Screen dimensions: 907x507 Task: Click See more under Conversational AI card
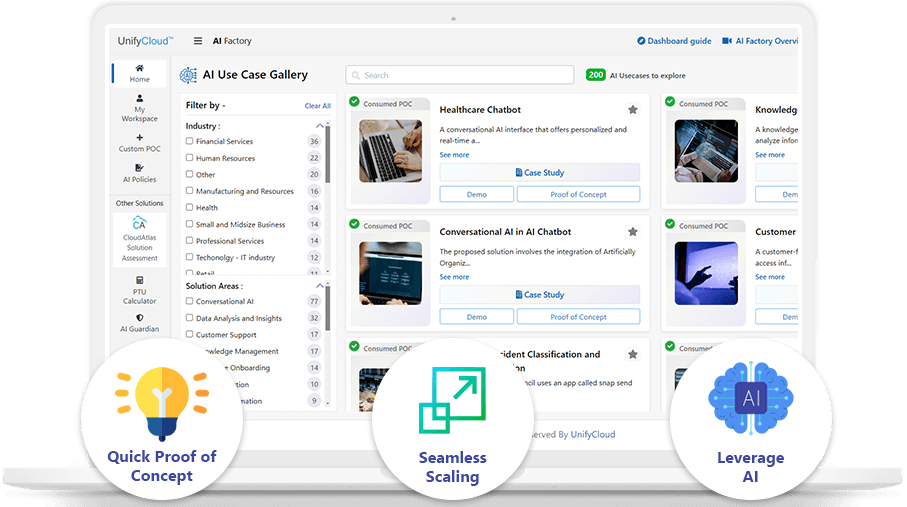coord(454,277)
